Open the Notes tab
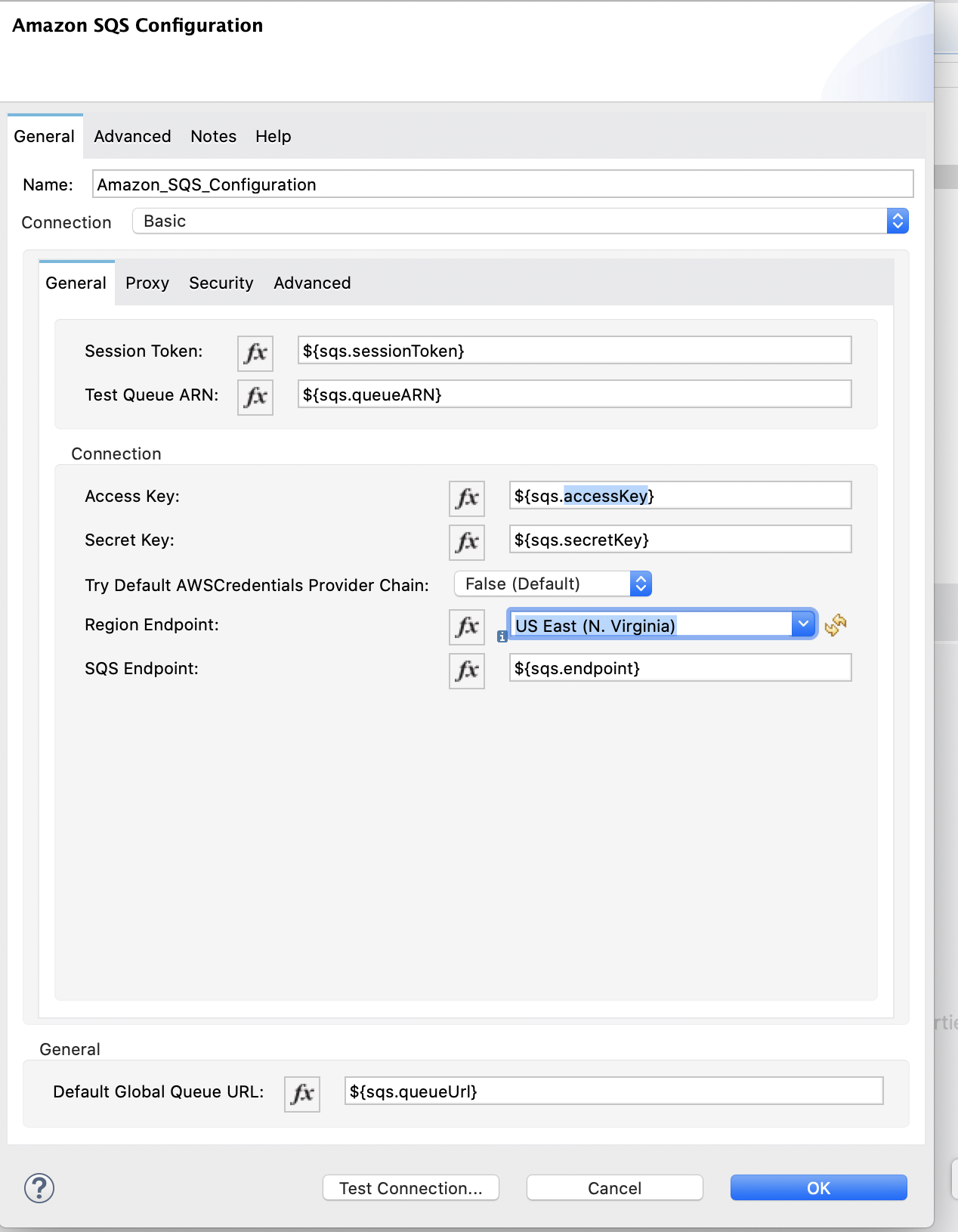The height and width of the screenshot is (1232, 958). (x=213, y=137)
